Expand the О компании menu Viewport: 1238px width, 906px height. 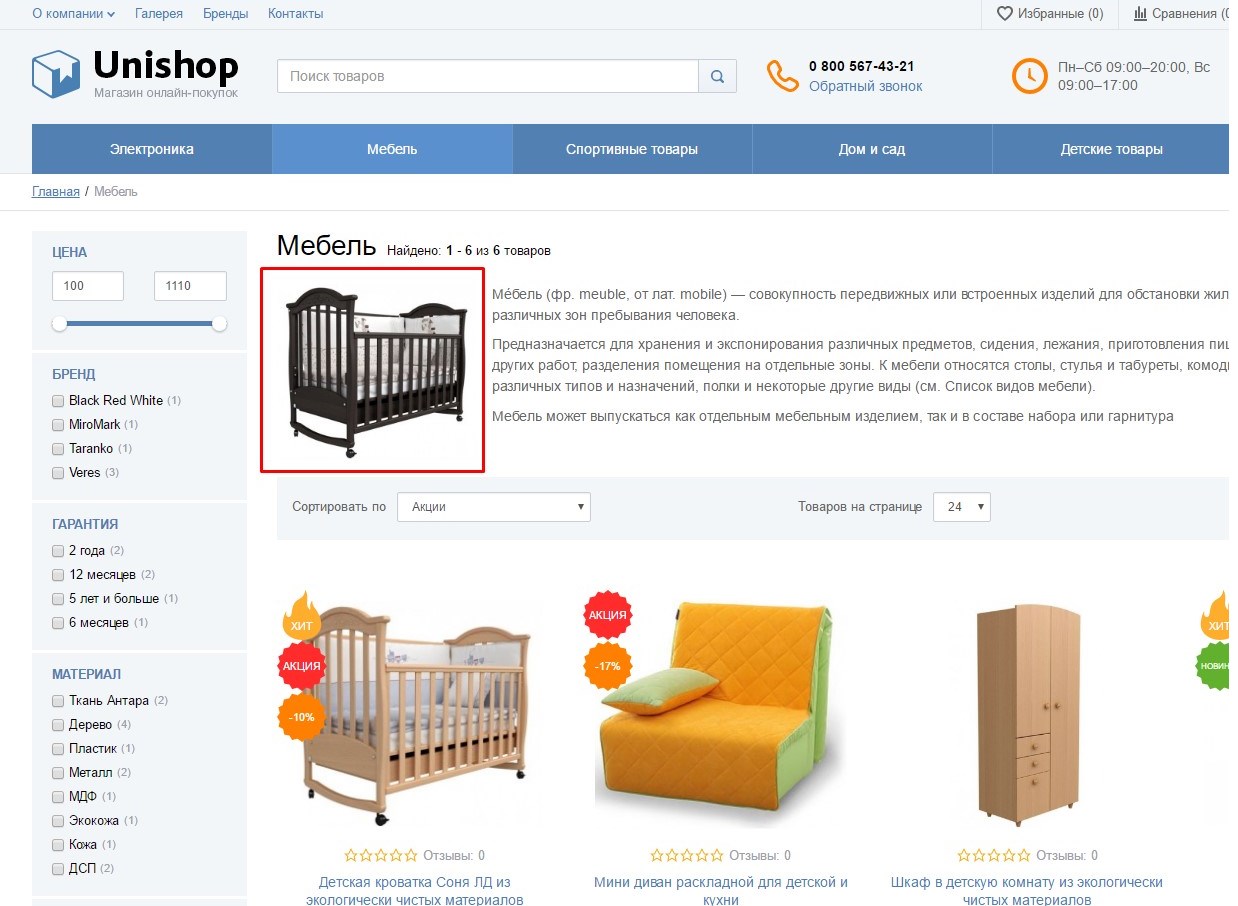73,14
